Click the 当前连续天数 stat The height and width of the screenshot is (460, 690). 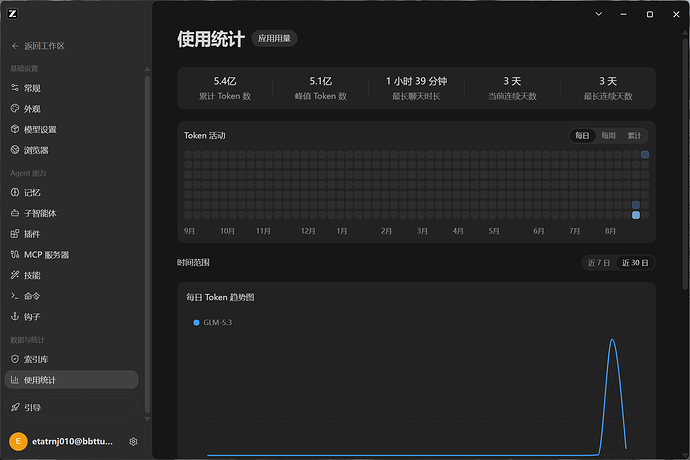tap(512, 88)
